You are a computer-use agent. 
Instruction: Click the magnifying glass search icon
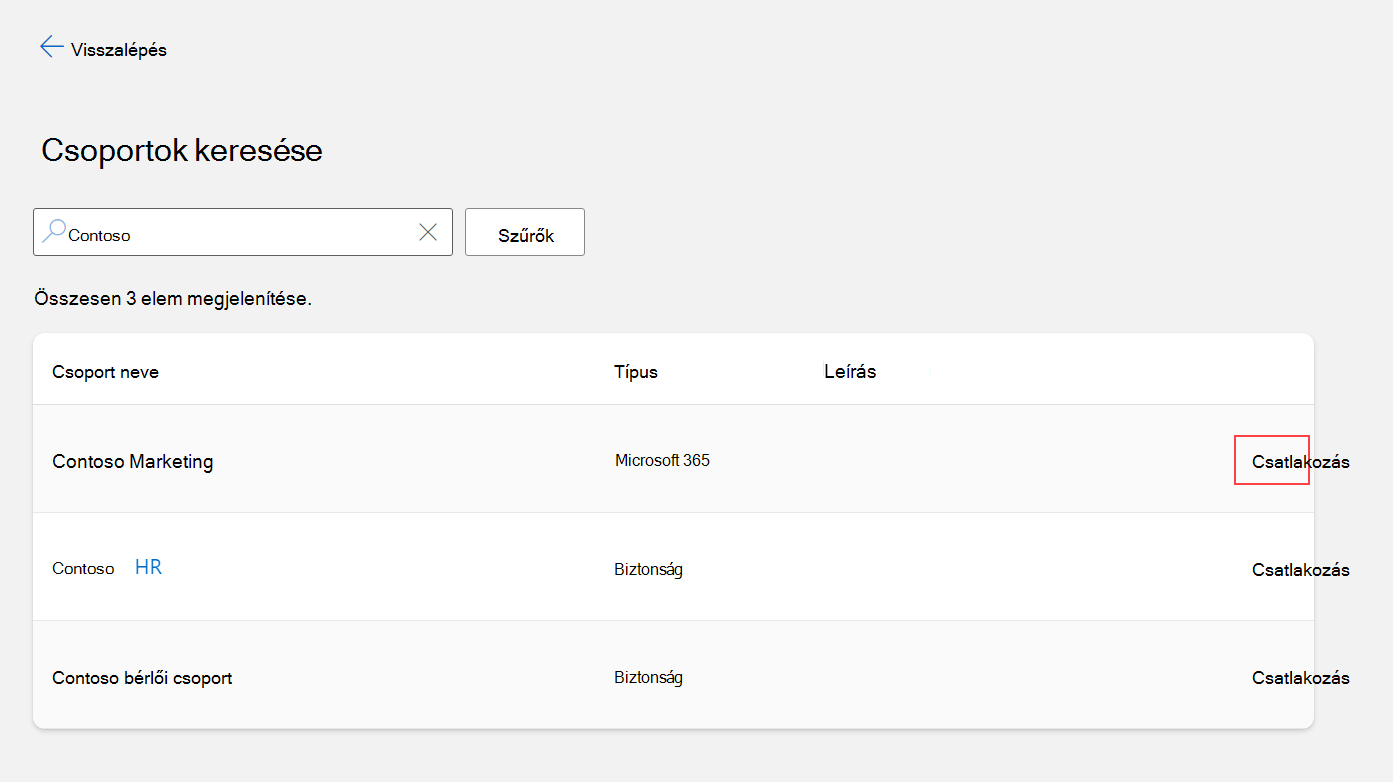pos(54,232)
